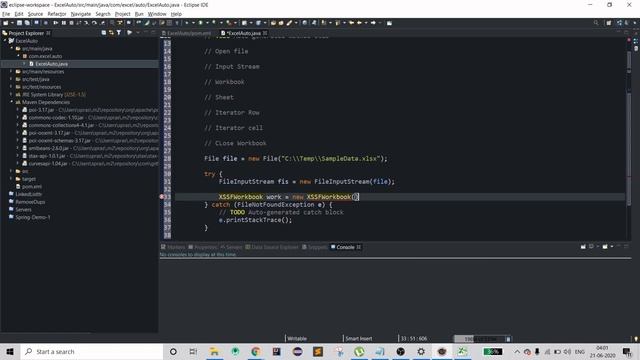Image resolution: width=640 pixels, height=360 pixels.
Task: Switch to the Java EE perspective icon
Action: (x=620, y=23)
